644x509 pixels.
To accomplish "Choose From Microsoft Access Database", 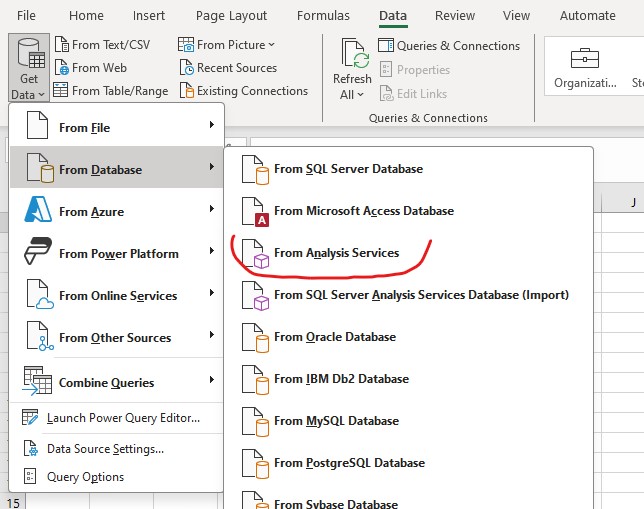I will [x=409, y=211].
